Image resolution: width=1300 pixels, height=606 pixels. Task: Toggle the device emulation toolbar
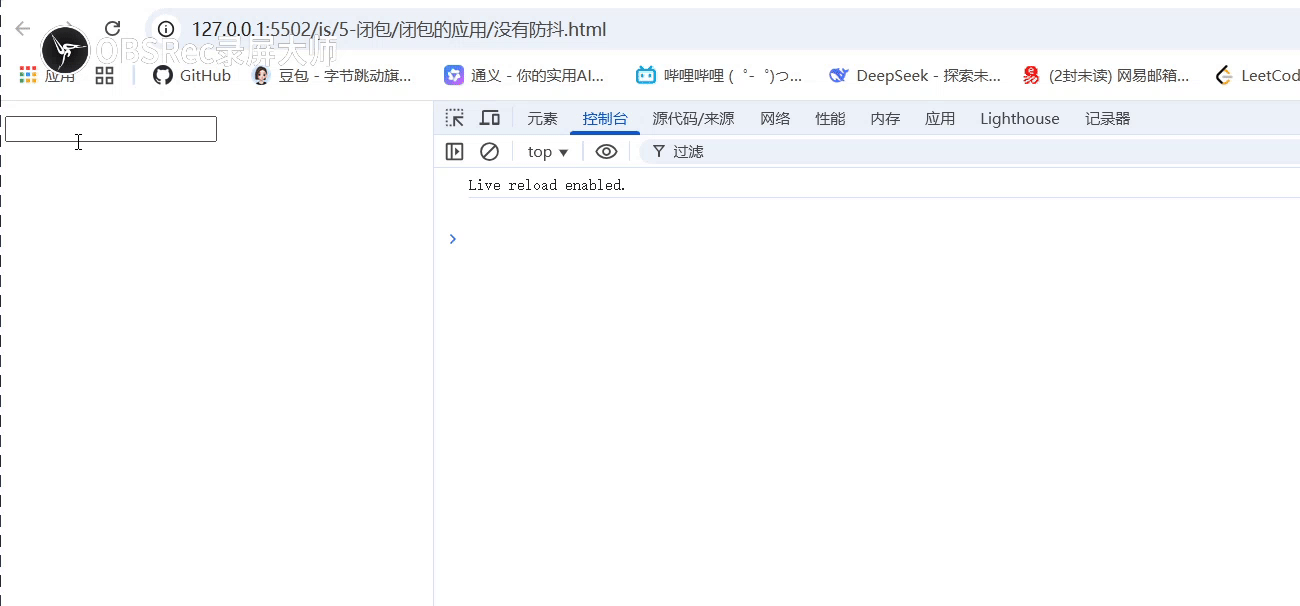click(490, 118)
